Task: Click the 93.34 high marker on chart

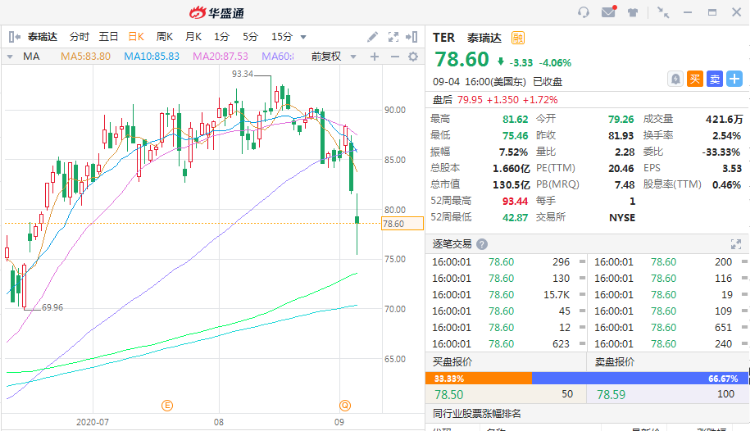Action: pos(243,74)
